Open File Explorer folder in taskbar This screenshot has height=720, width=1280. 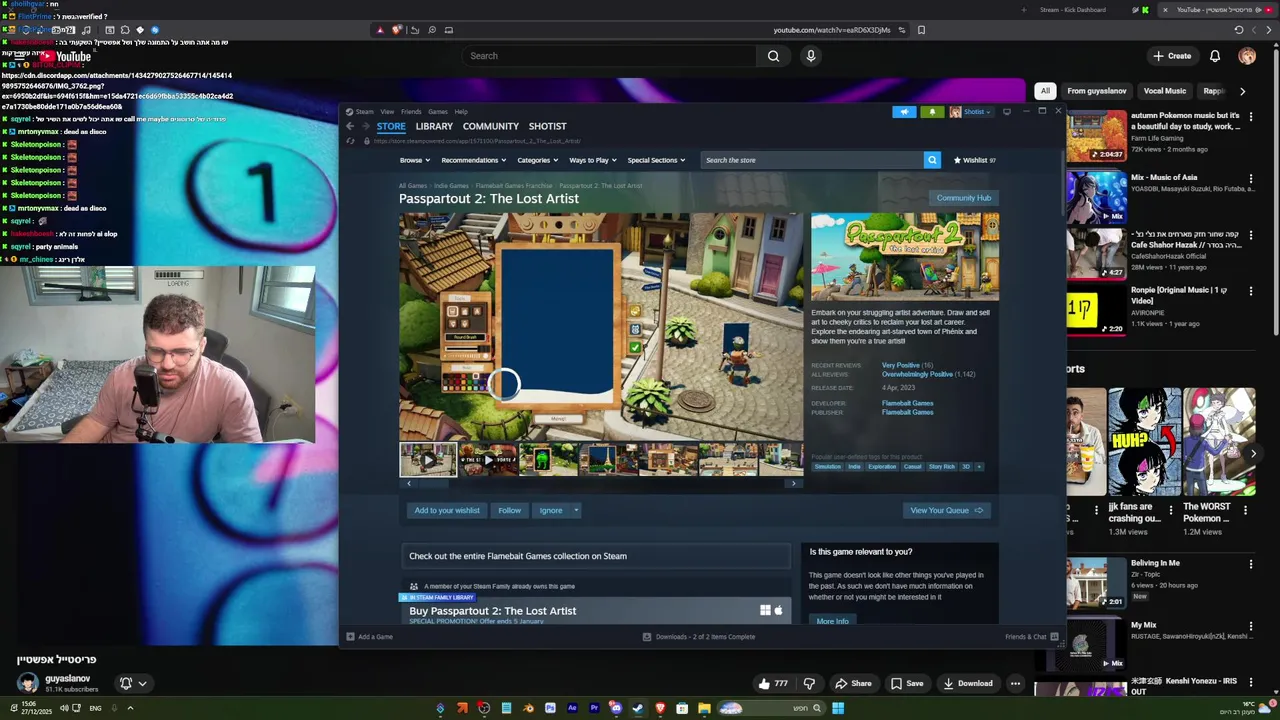(704, 708)
